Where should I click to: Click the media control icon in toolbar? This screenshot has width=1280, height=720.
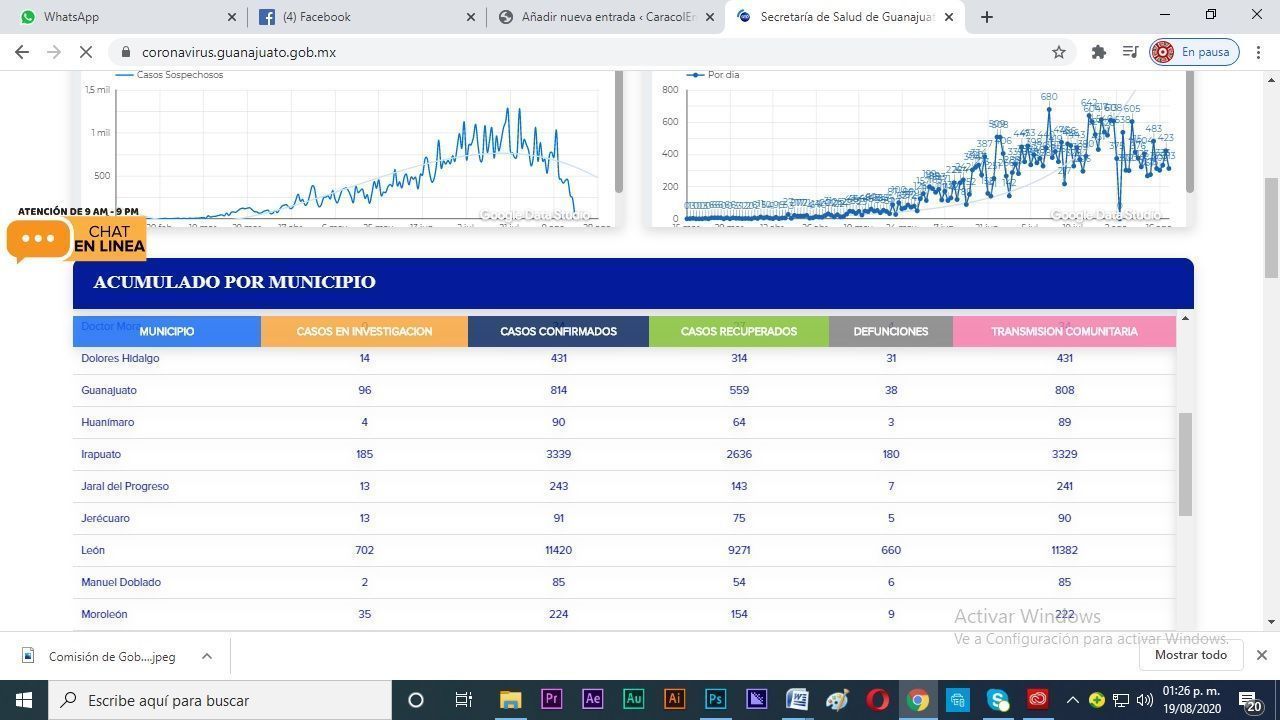1130,52
